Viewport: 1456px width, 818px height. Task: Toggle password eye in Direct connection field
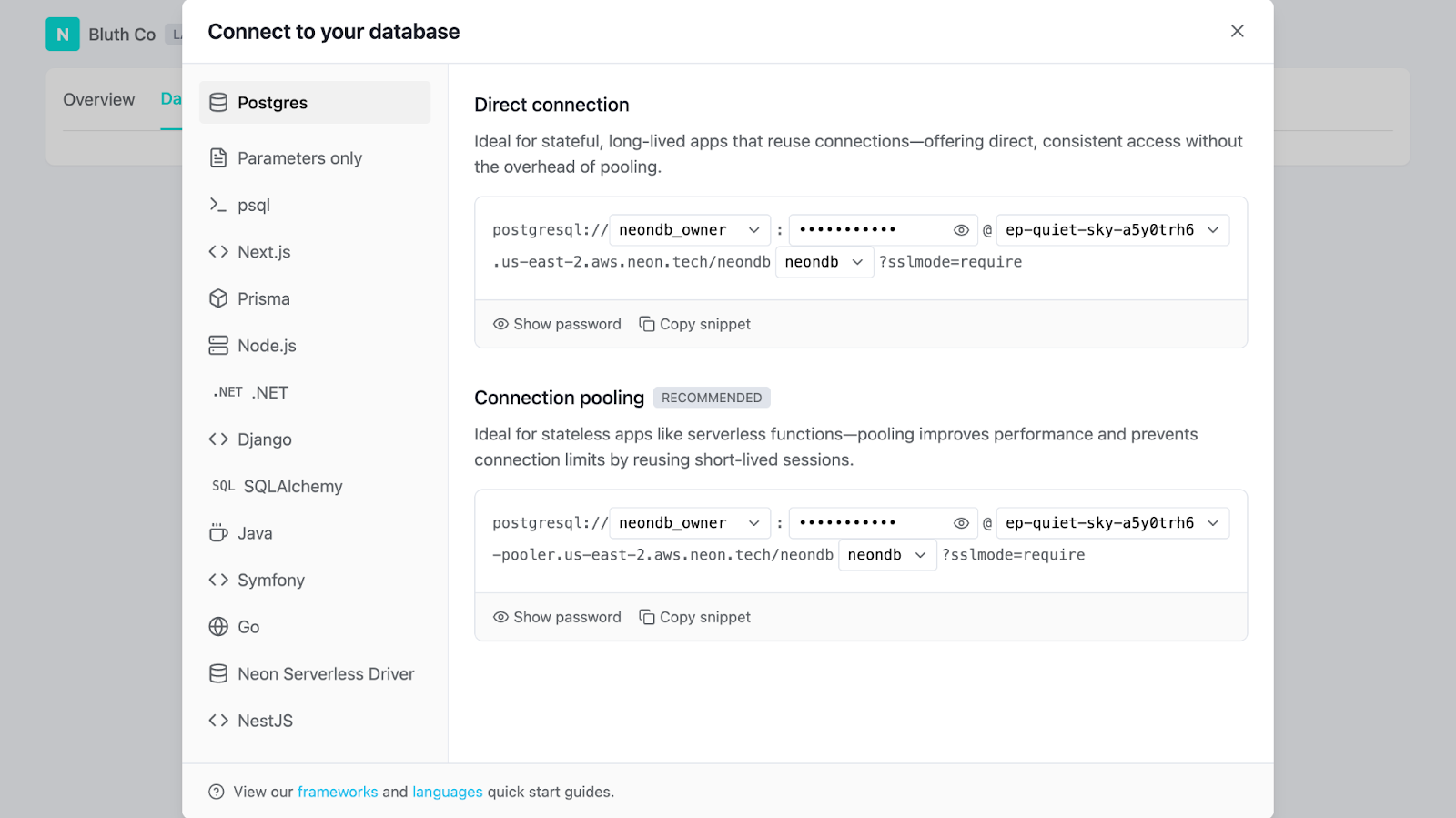point(961,230)
